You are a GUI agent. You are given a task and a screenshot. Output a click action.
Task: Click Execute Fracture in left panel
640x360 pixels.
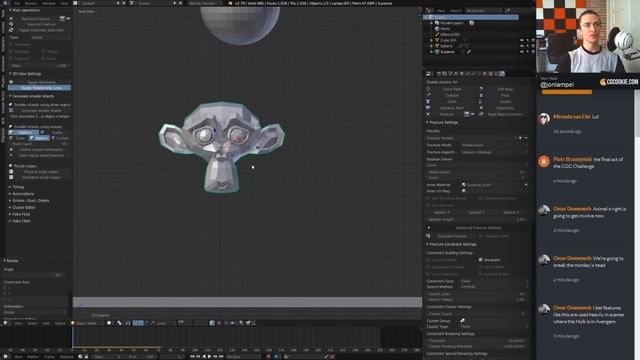pos(40,24)
